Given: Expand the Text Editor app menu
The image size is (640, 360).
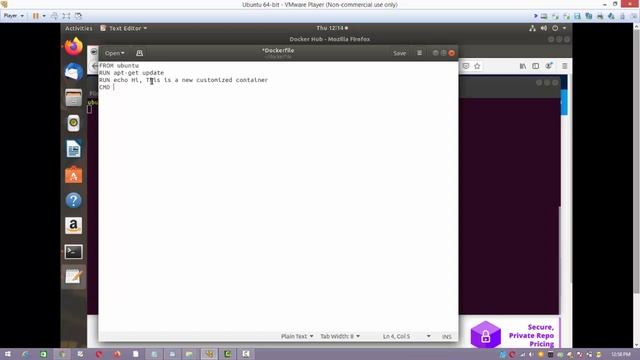Looking at the screenshot, I should tap(124, 28).
